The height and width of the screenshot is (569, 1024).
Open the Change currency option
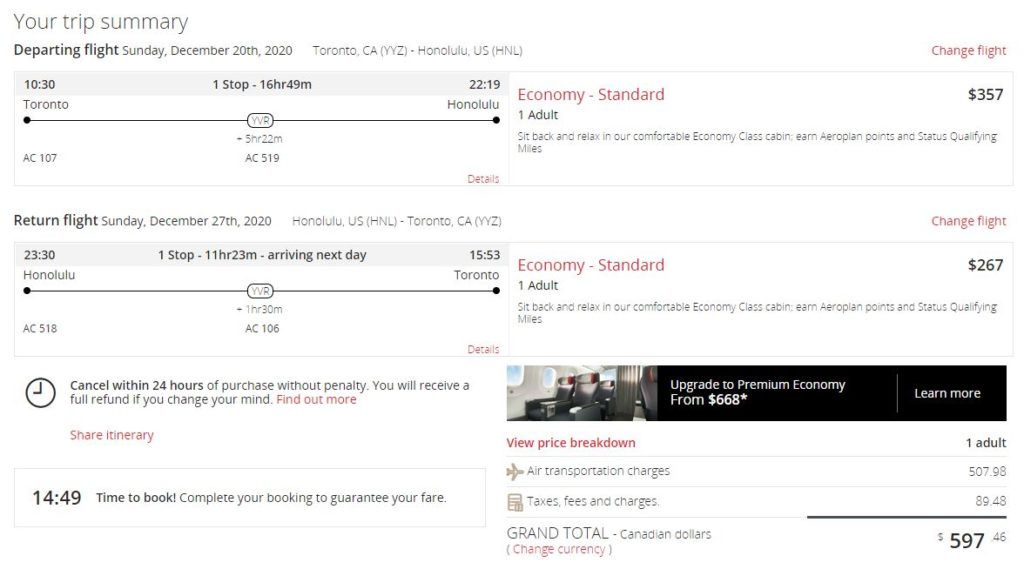[x=559, y=549]
